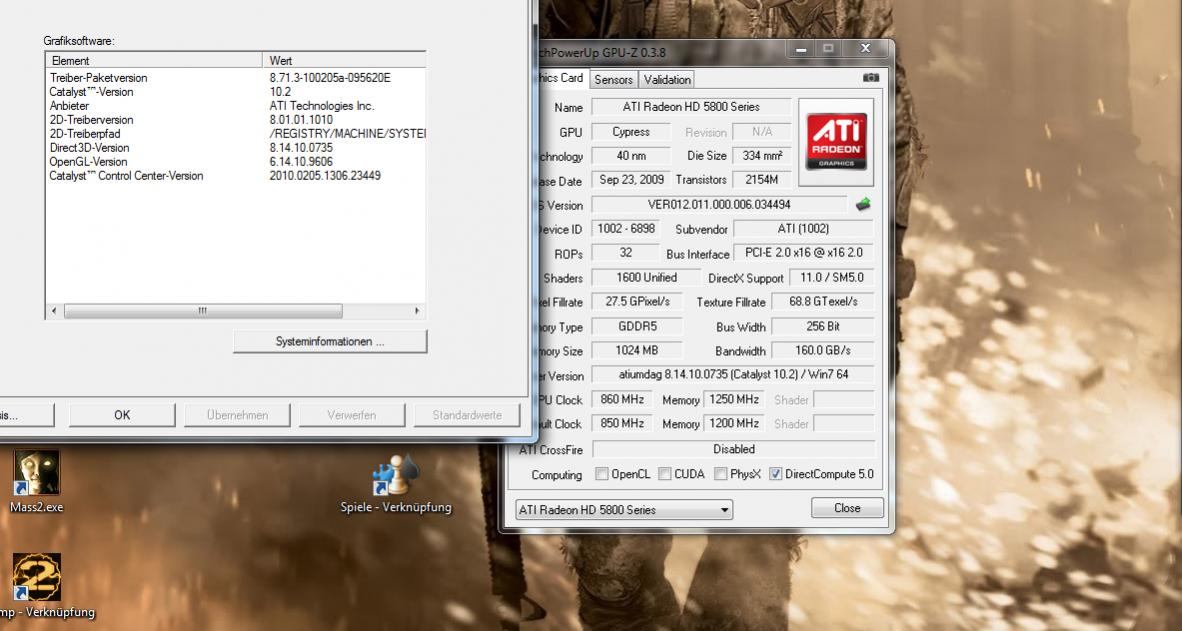Click the default Memory field 1200 MHz

point(733,424)
